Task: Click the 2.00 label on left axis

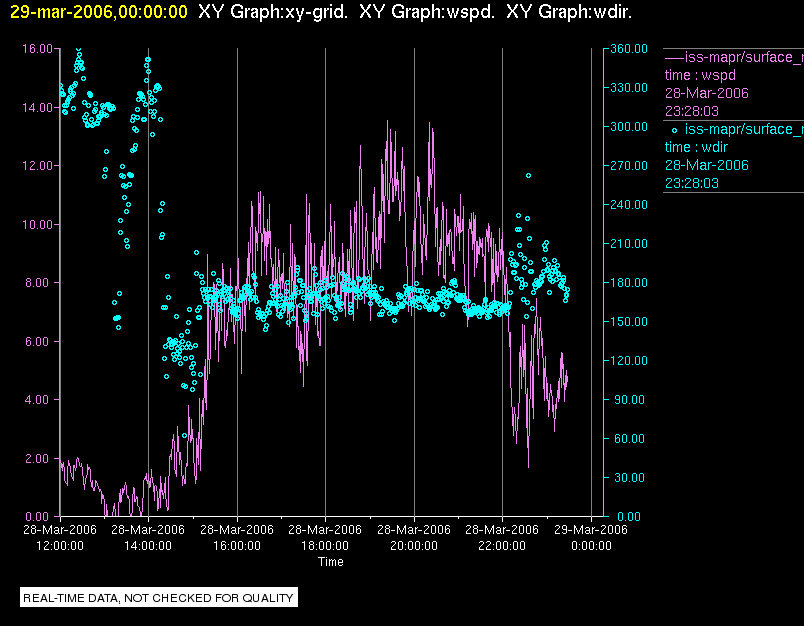Action: pyautogui.click(x=39, y=458)
